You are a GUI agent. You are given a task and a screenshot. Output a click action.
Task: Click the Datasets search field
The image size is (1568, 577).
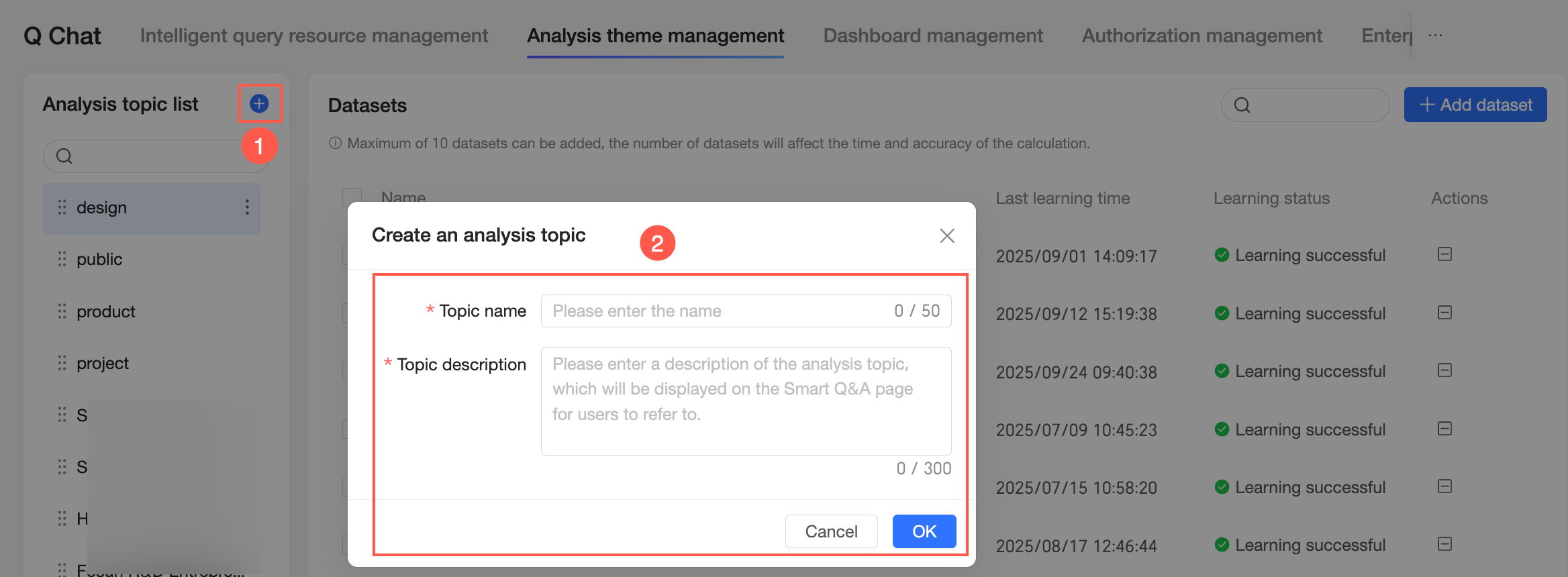[1305, 105]
